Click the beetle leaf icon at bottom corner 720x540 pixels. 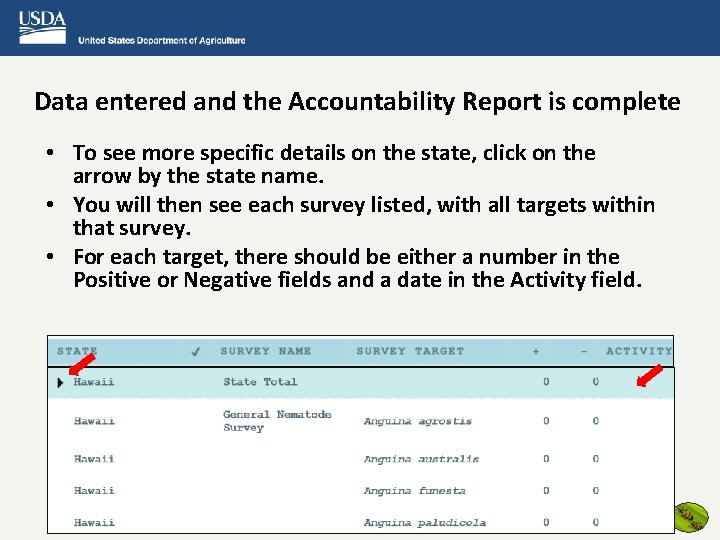tap(692, 518)
